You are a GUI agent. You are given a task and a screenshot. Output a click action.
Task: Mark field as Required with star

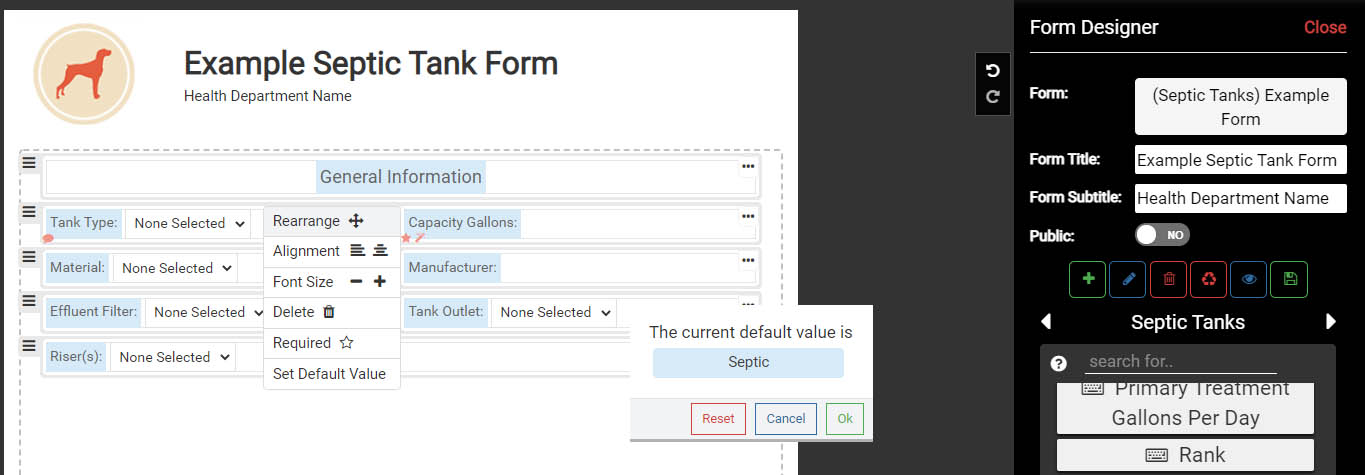click(x=346, y=343)
